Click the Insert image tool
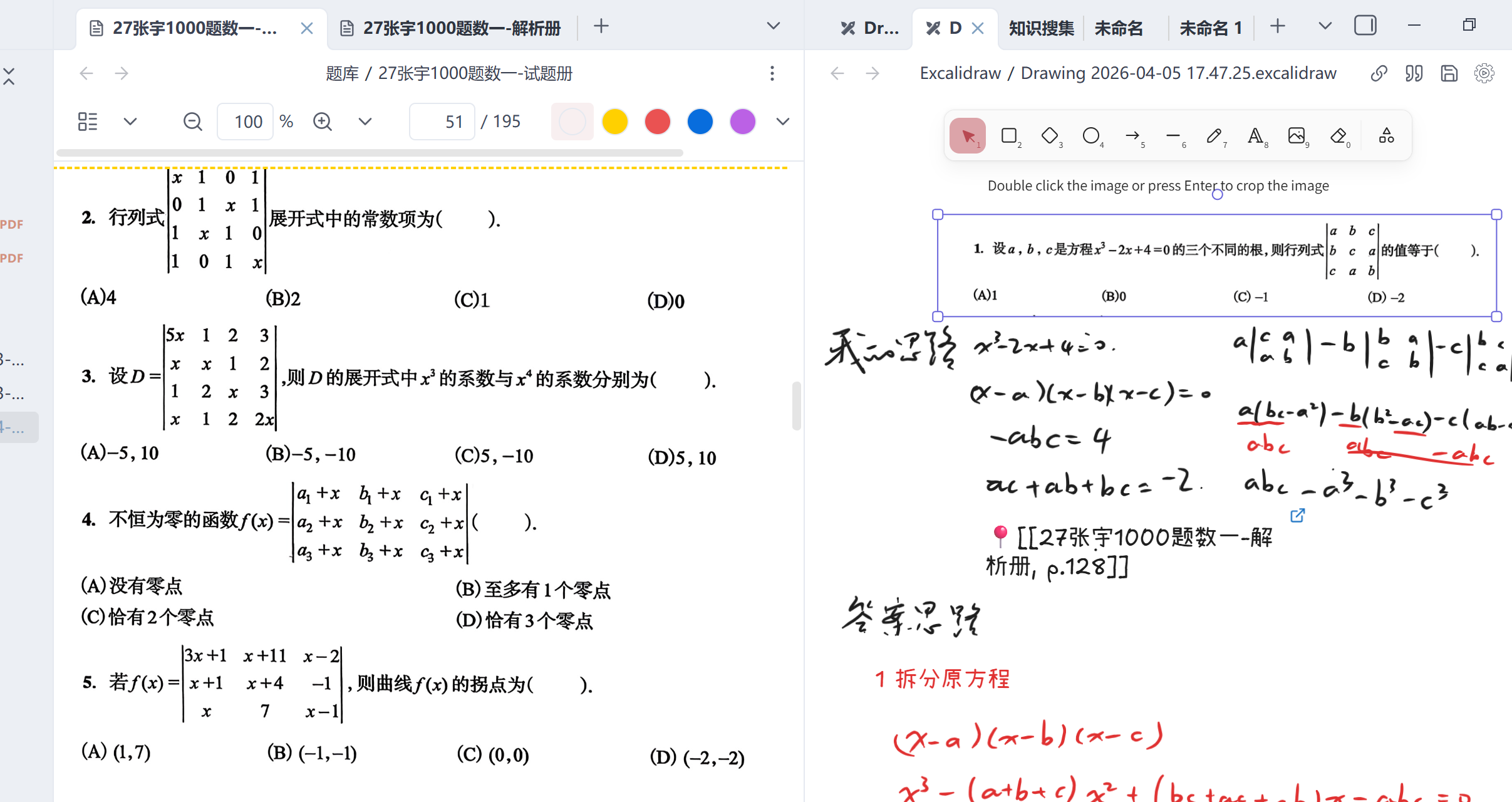 tap(1297, 136)
